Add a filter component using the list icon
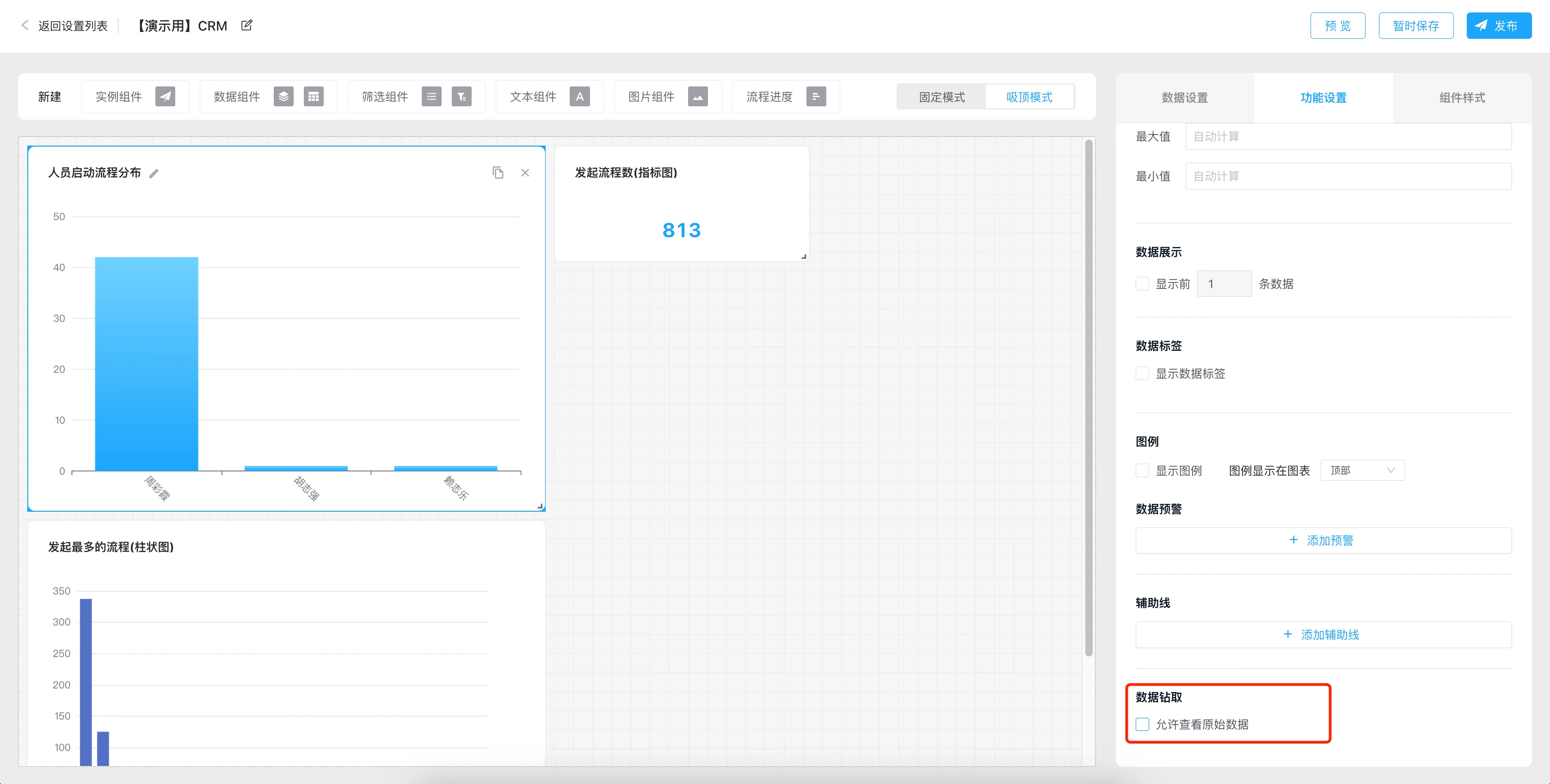Screen dimensions: 1550x784 pyautogui.click(x=431, y=96)
